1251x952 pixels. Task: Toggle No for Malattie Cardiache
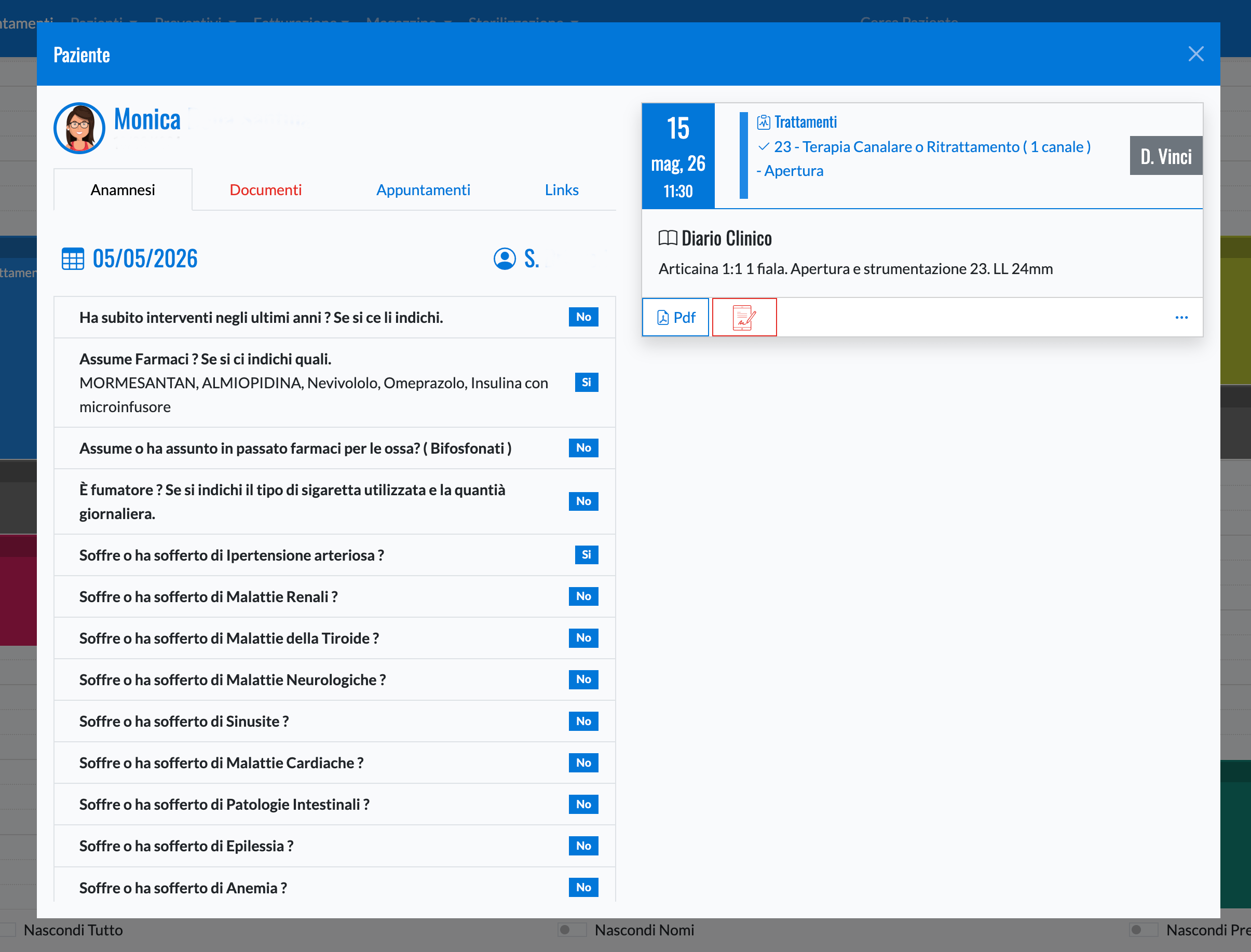coord(583,763)
